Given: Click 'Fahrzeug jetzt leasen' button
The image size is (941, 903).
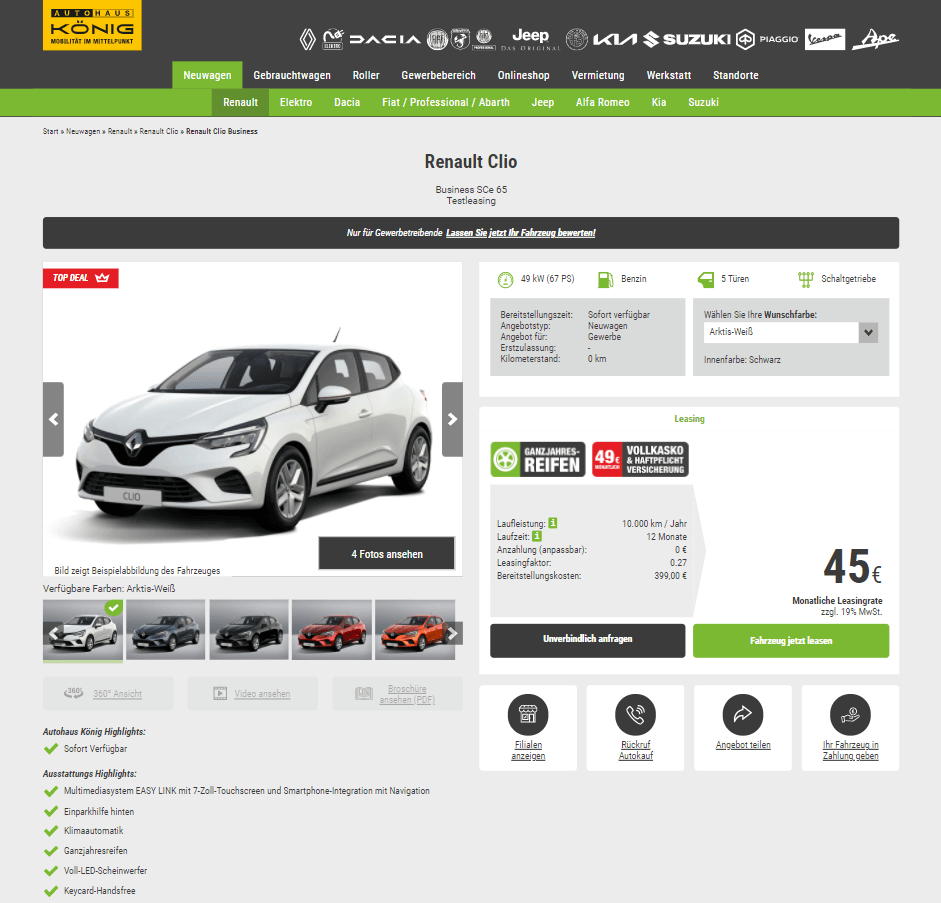Looking at the screenshot, I should click(791, 640).
